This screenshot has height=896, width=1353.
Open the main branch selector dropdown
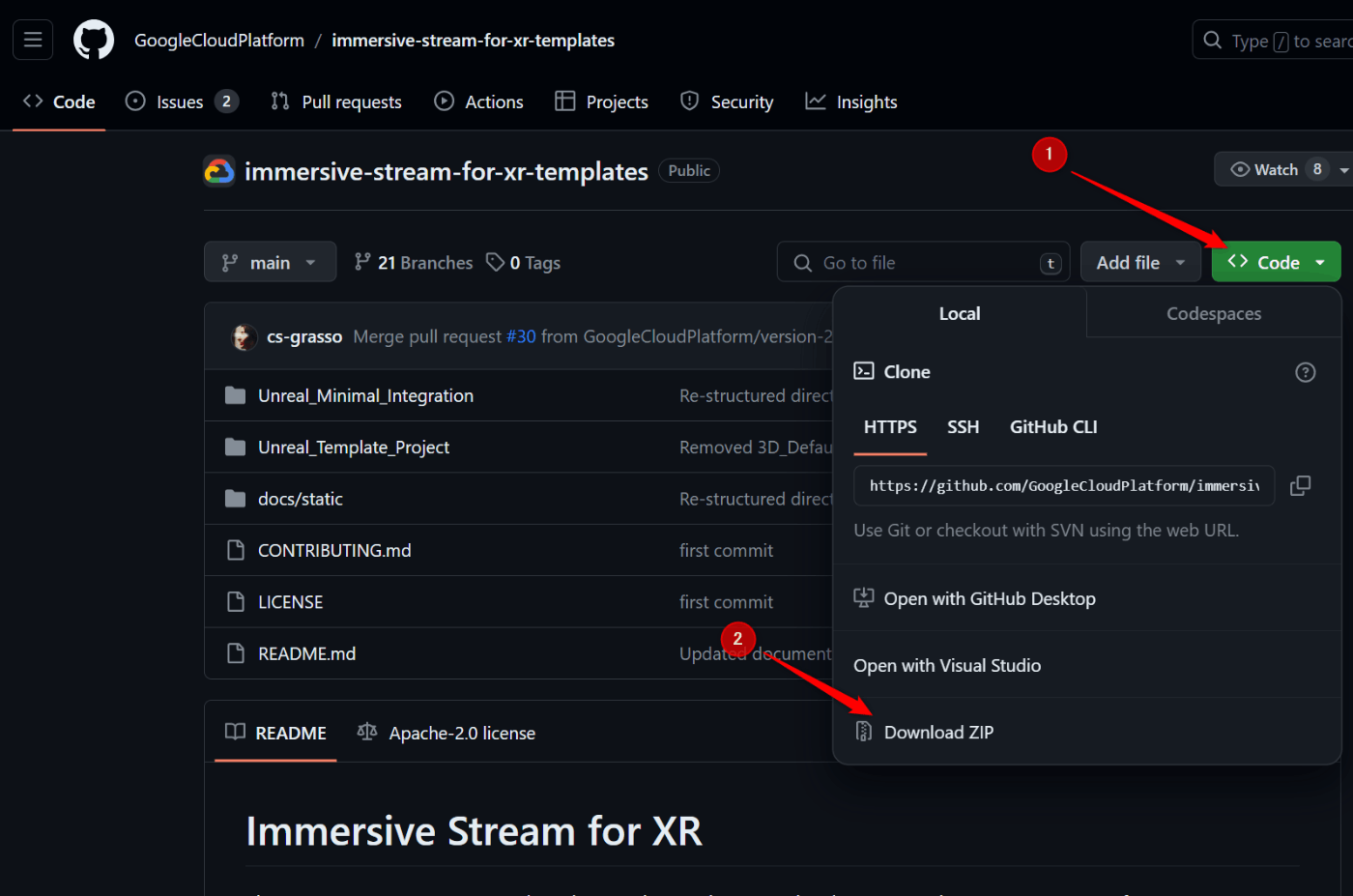click(270, 262)
